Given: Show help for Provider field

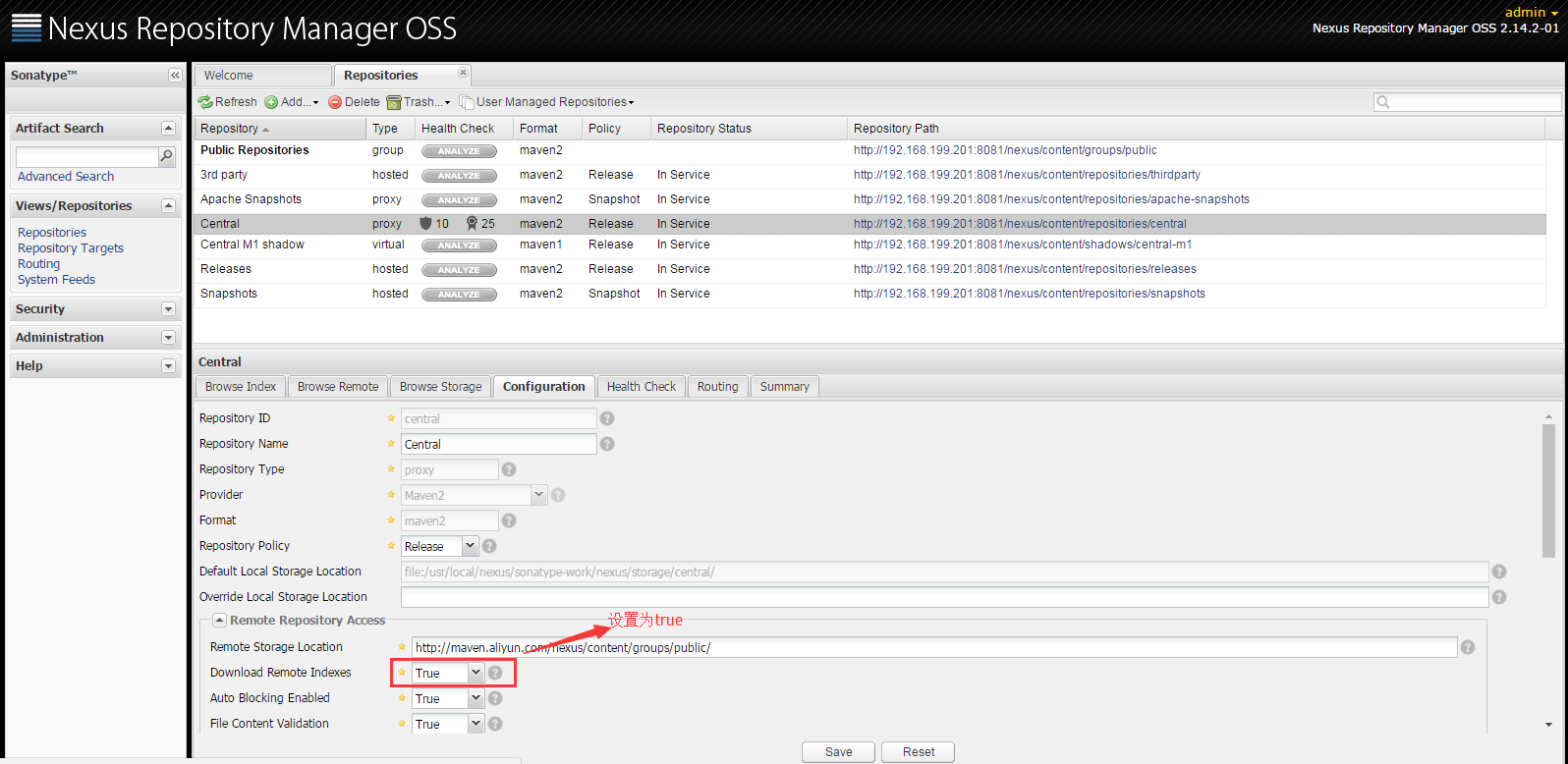Looking at the screenshot, I should click(x=558, y=495).
